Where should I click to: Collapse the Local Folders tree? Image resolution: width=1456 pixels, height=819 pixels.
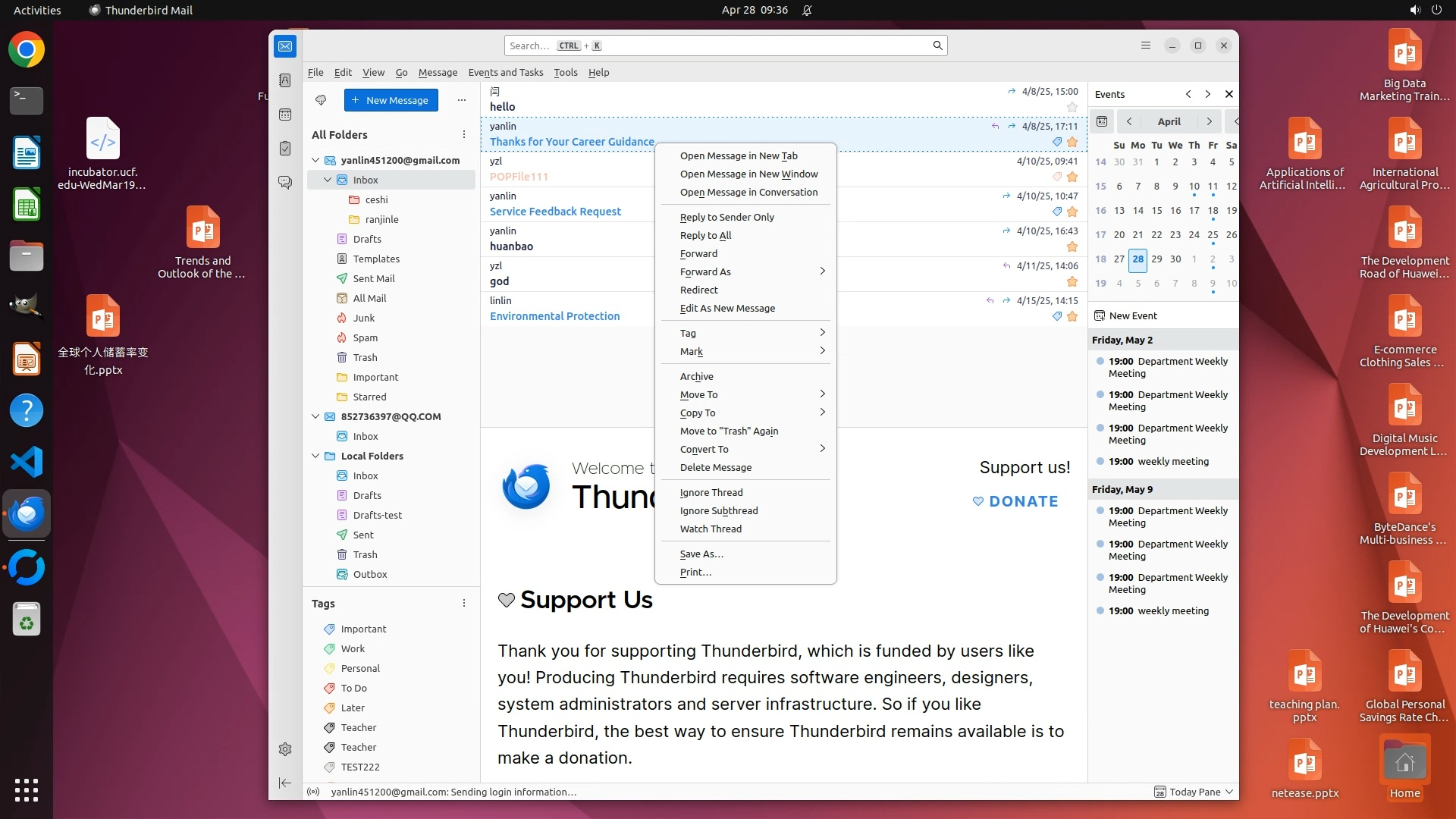[316, 456]
